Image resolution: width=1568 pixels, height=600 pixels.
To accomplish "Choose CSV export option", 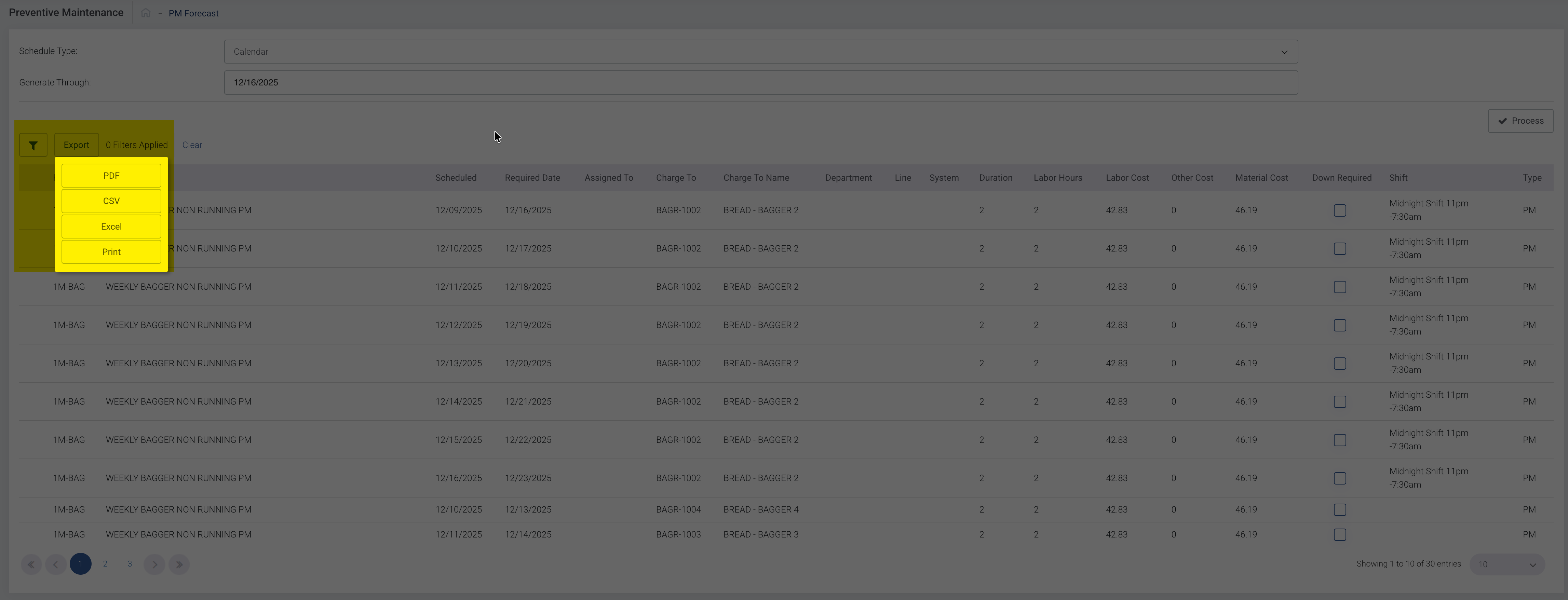I will click(x=111, y=201).
